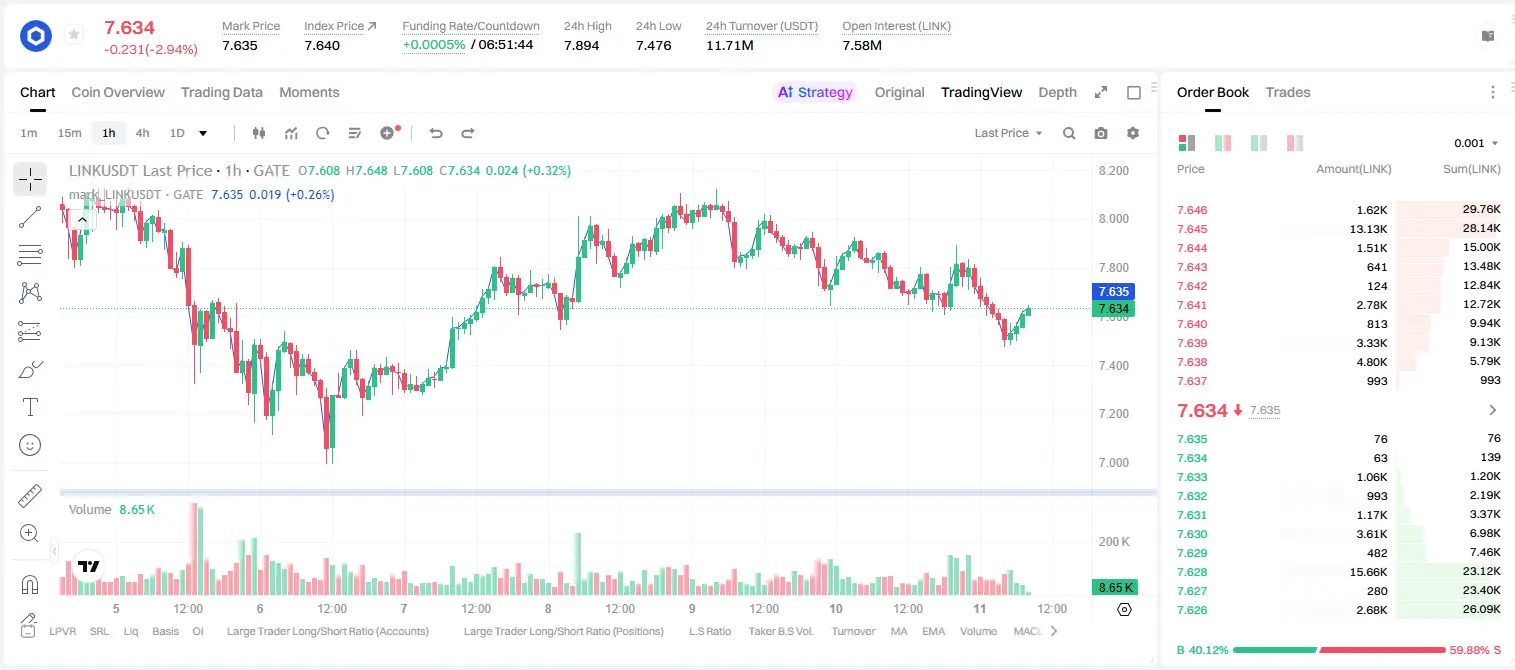Take a chart snapshot with camera icon

pyautogui.click(x=1101, y=133)
